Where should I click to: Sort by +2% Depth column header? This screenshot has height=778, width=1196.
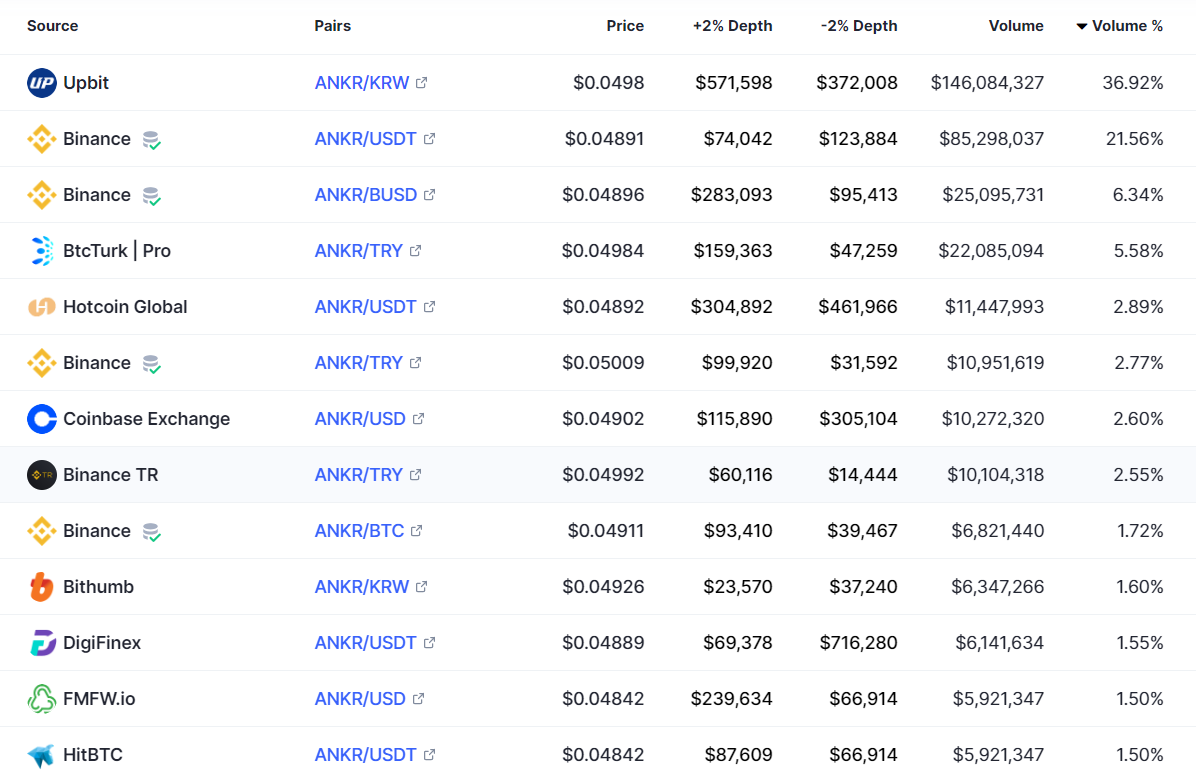point(732,26)
